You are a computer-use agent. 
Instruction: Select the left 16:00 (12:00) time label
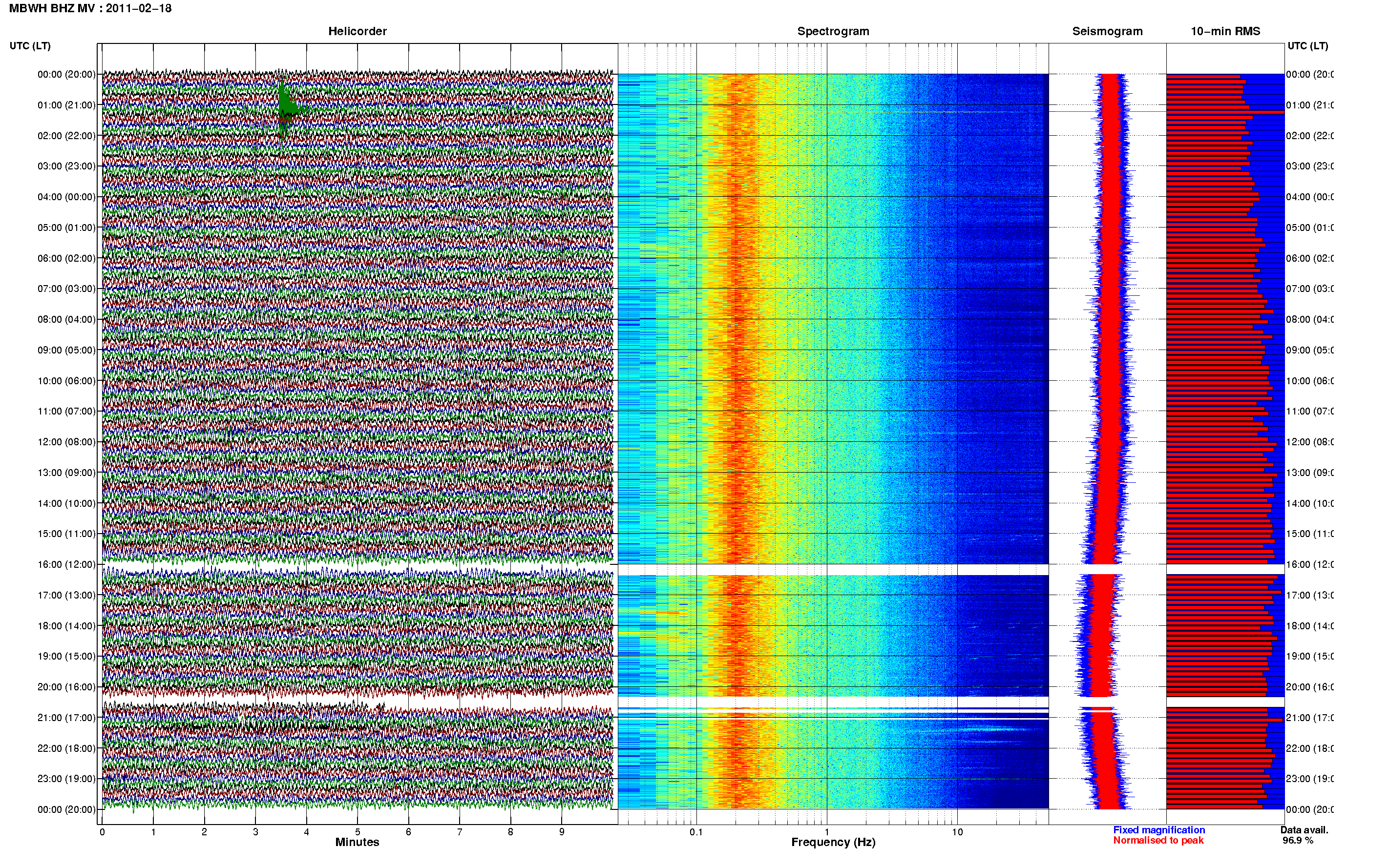tap(66, 564)
